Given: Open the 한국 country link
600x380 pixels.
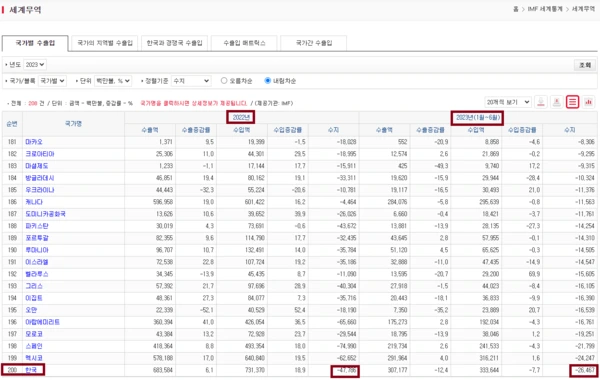Looking at the screenshot, I should pyautogui.click(x=31, y=370).
